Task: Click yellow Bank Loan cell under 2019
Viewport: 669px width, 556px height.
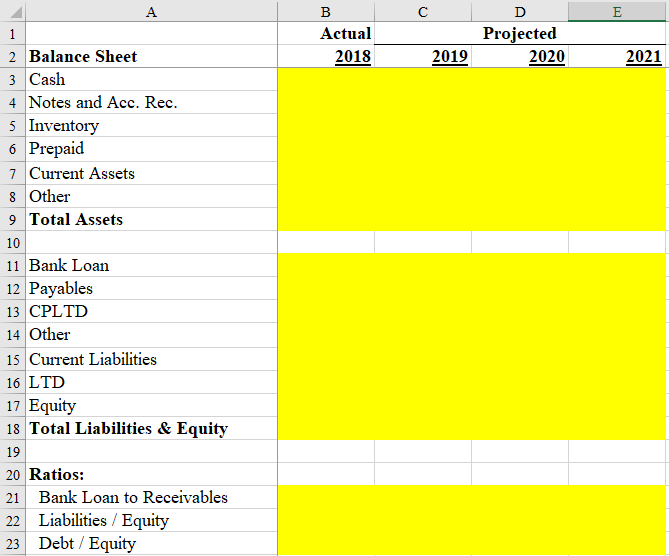Action: pyautogui.click(x=423, y=265)
